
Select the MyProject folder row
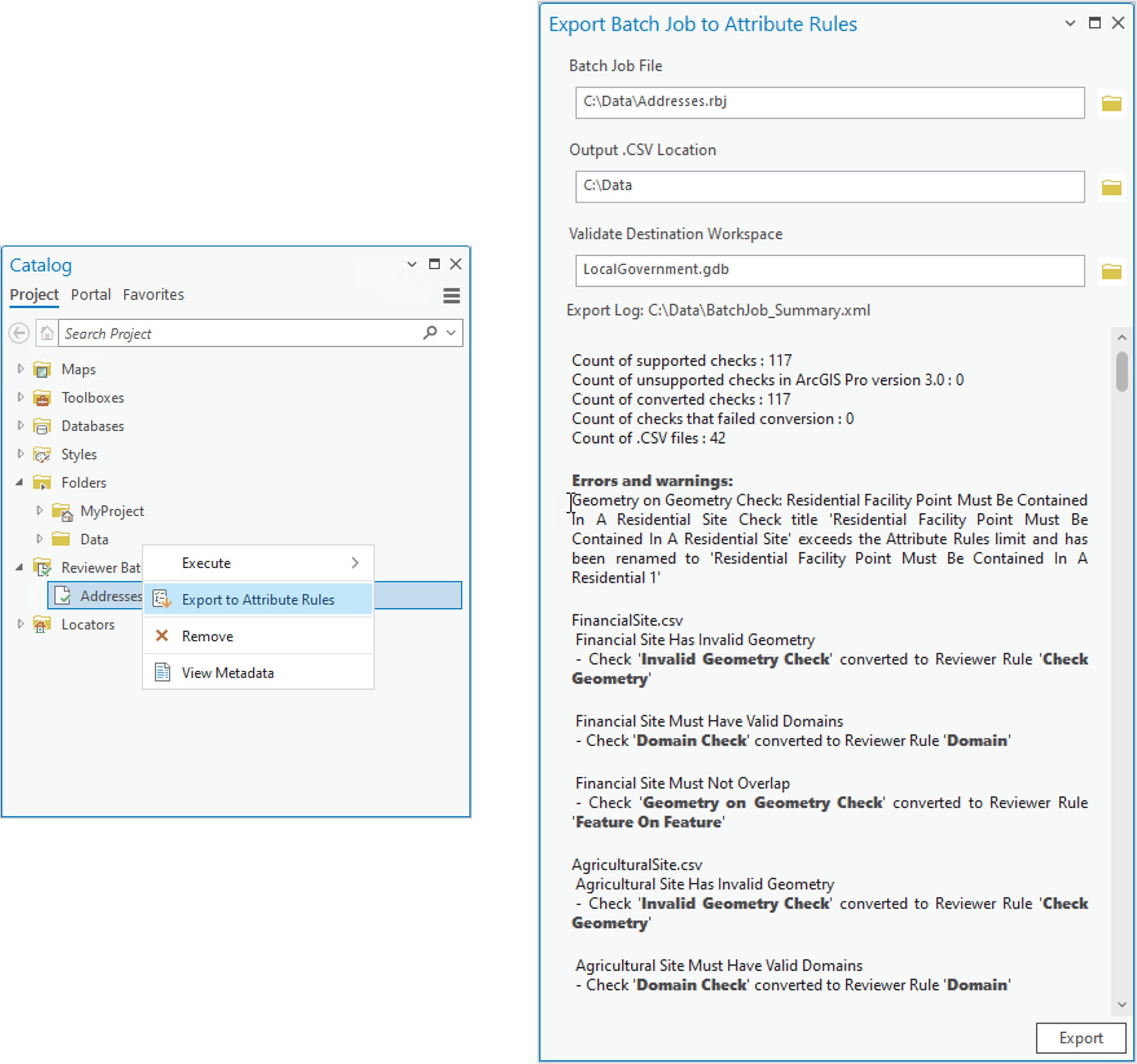(x=112, y=511)
